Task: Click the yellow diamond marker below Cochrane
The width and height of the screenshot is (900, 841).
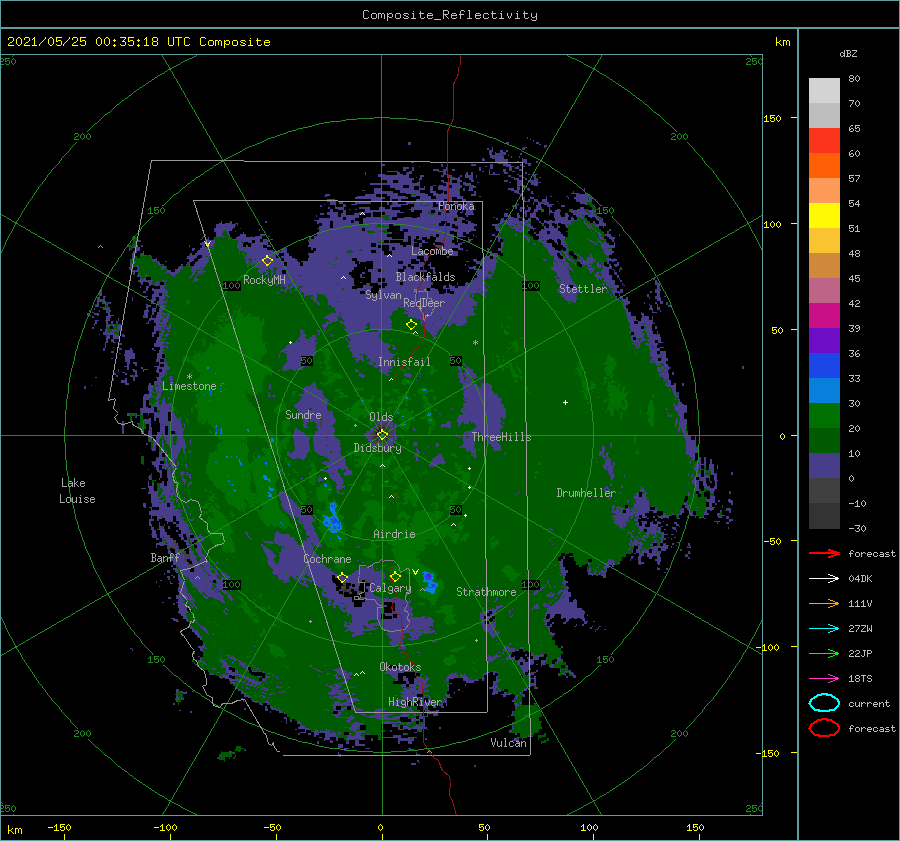Action: pyautogui.click(x=342, y=577)
